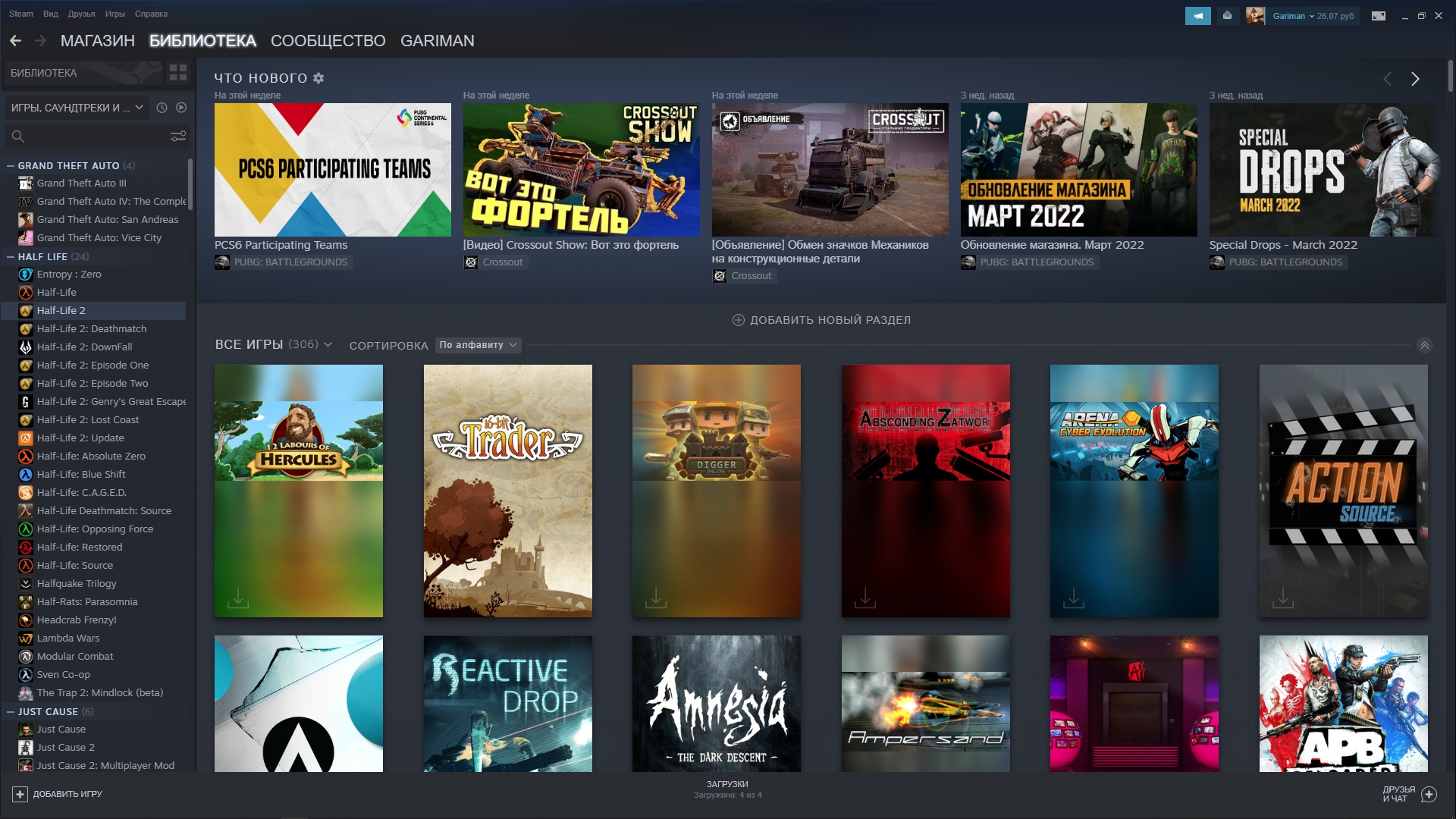This screenshot has width=1456, height=819.
Task: Select Half-Life: Blue Shift in sidebar
Action: coord(93,475)
